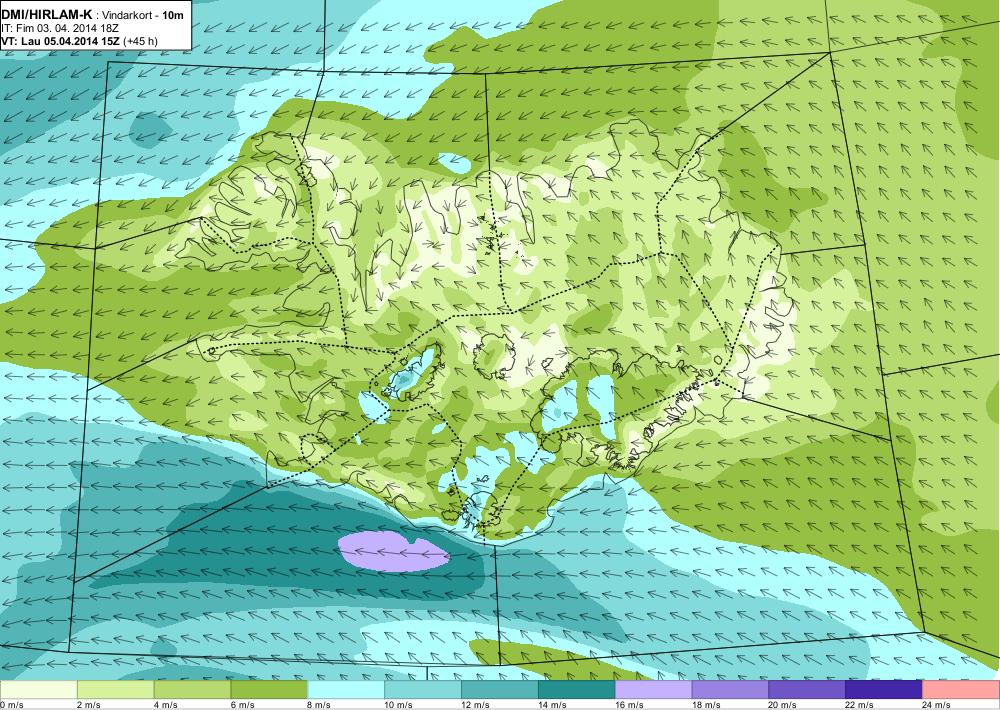
Task: Choose the dark teal 14–16 m/s legend swatch
Action: tap(577, 690)
